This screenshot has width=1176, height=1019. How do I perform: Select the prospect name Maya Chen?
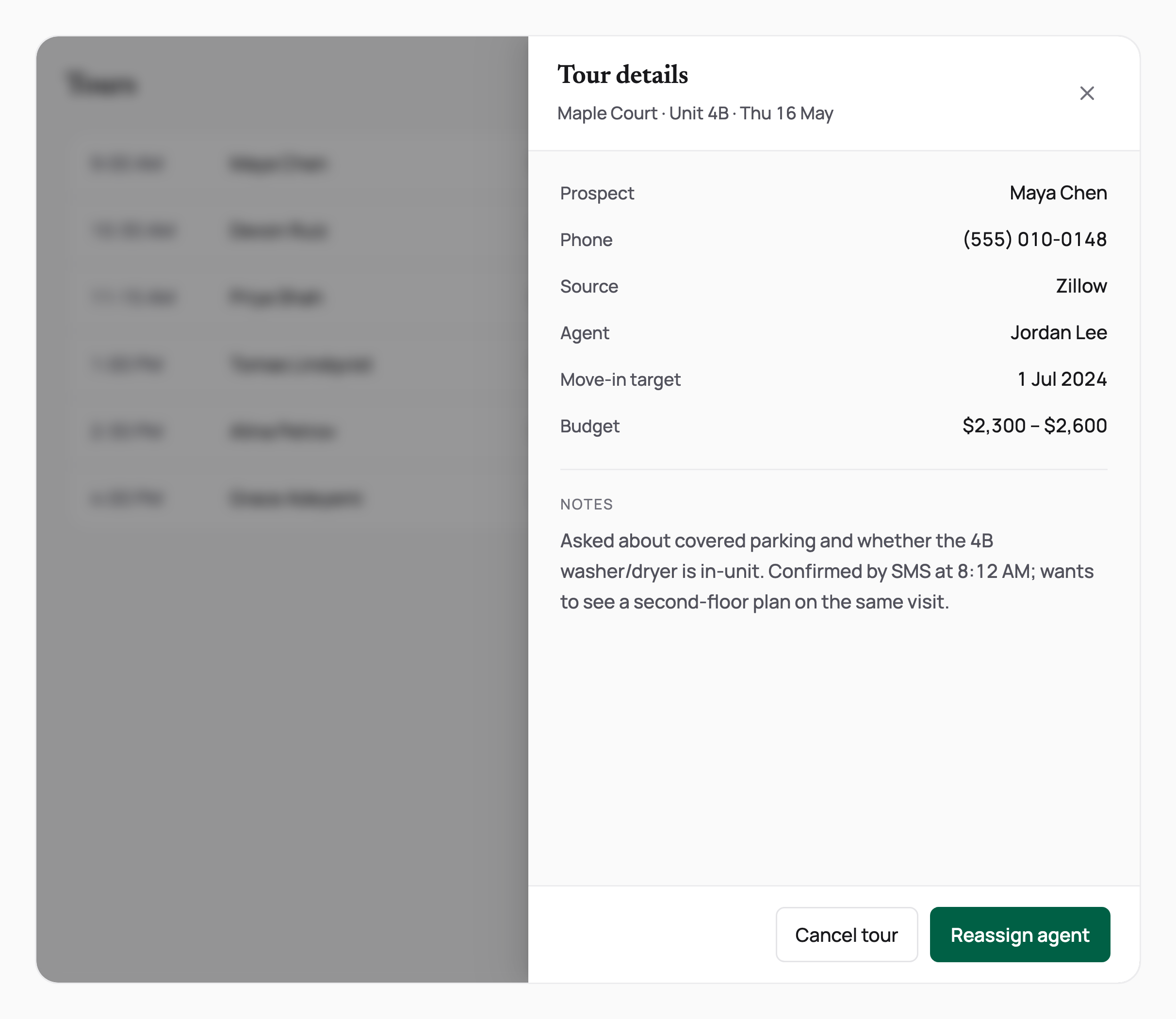1058,193
